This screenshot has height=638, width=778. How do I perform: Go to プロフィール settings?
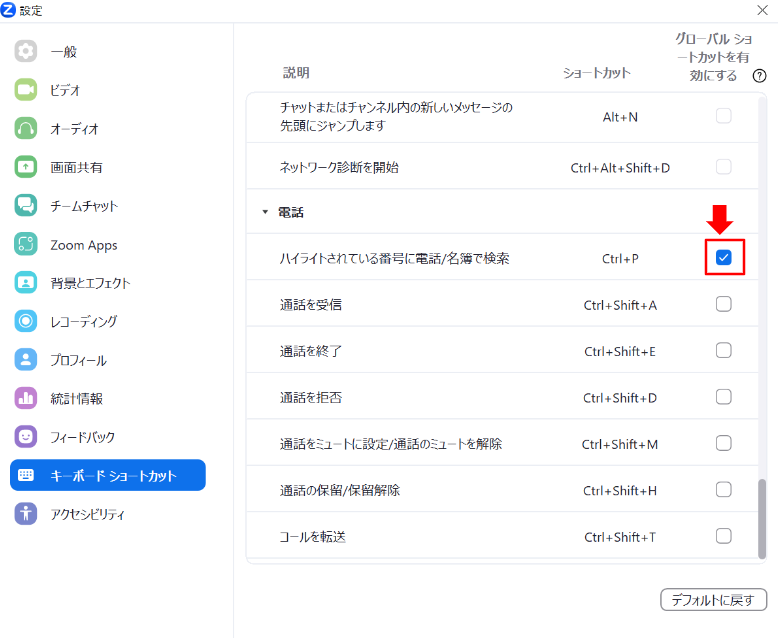108,360
